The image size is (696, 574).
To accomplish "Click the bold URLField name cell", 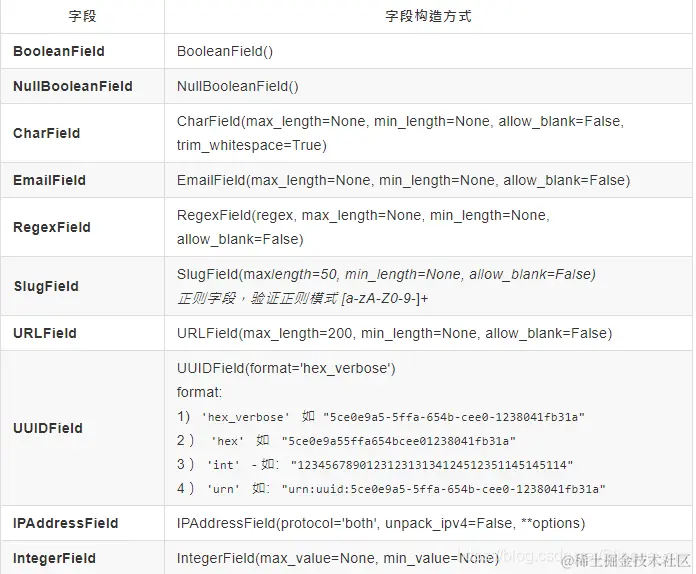I will (x=45, y=333).
